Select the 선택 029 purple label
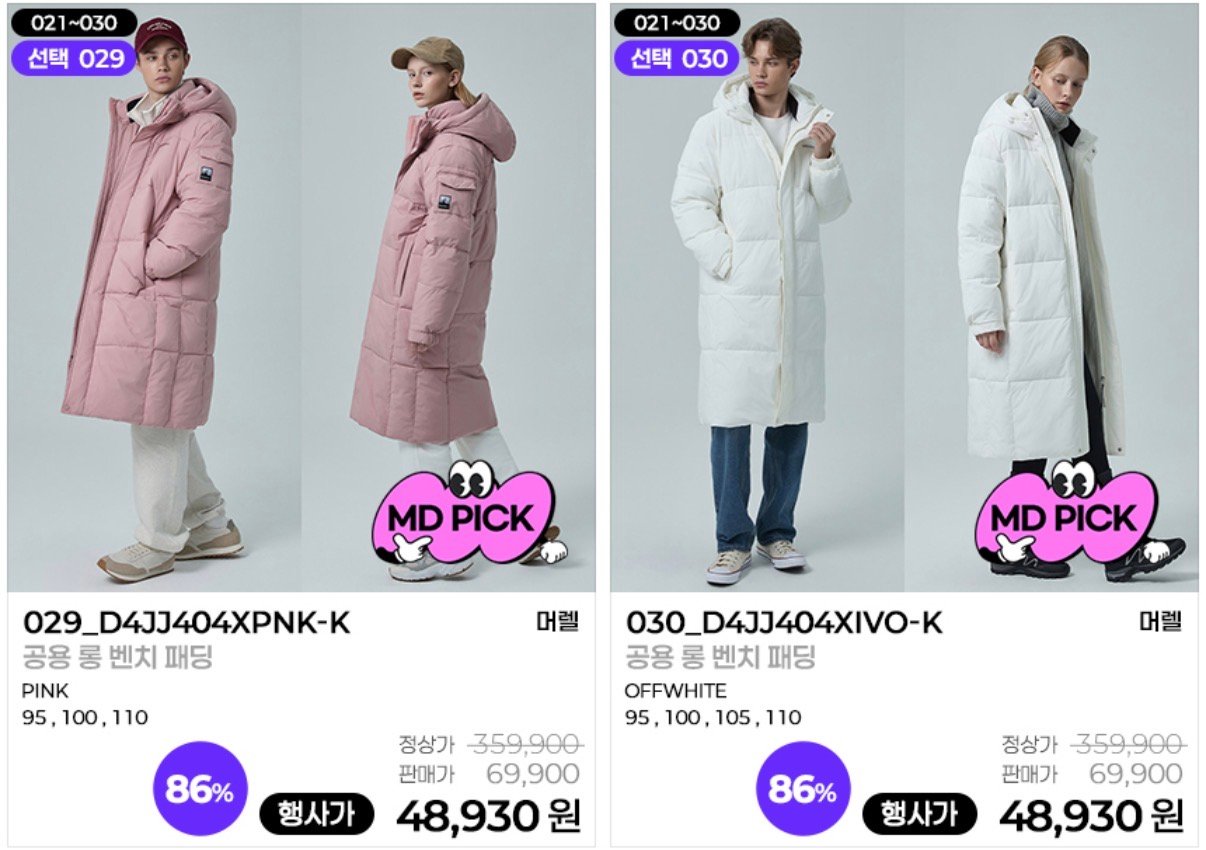1206x850 pixels. (74, 59)
